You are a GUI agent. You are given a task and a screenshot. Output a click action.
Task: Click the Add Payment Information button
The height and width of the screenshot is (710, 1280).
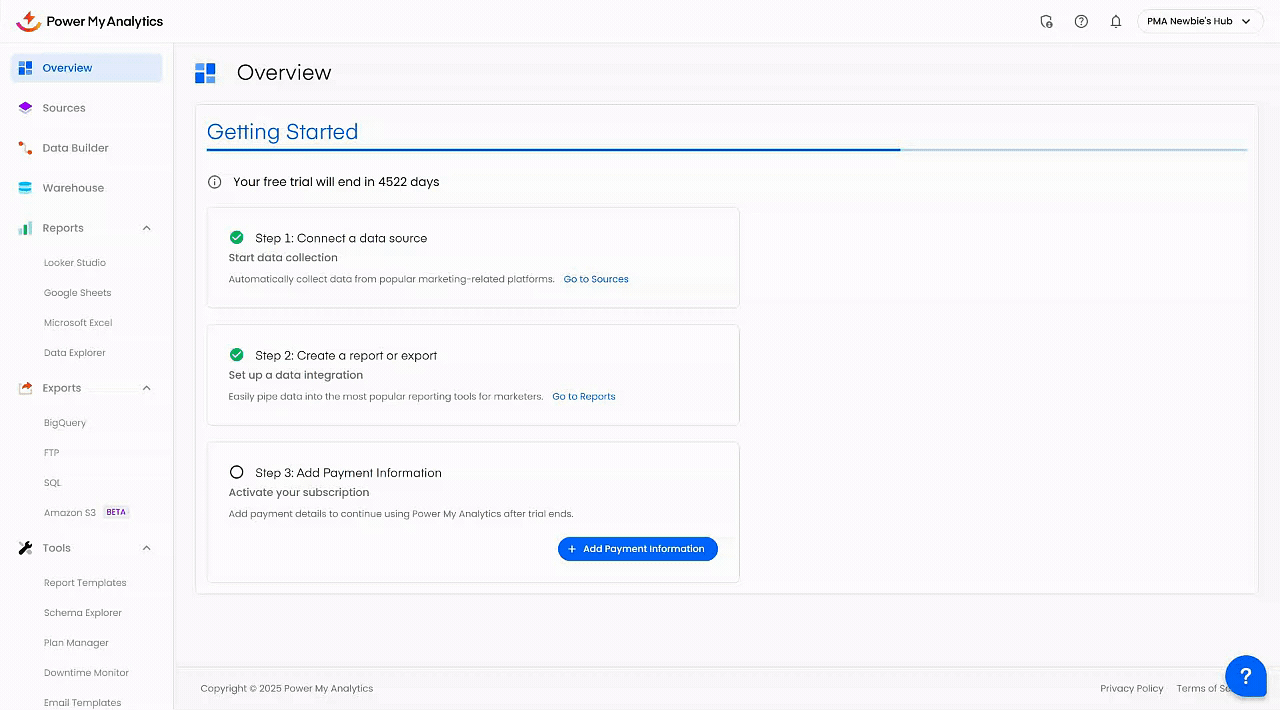637,549
